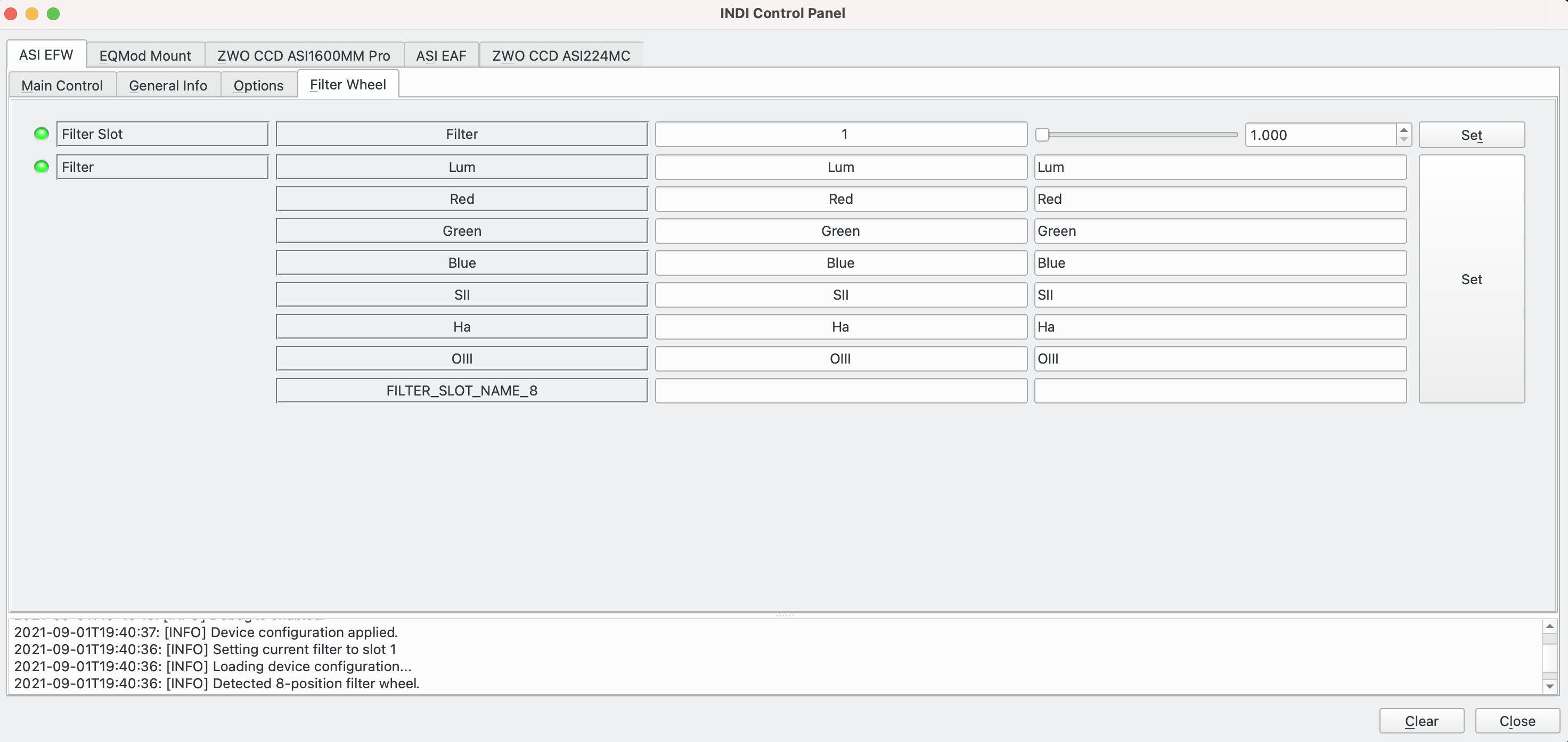Click the Blue element label
Viewport: 1568px width, 742px height.
461,263
